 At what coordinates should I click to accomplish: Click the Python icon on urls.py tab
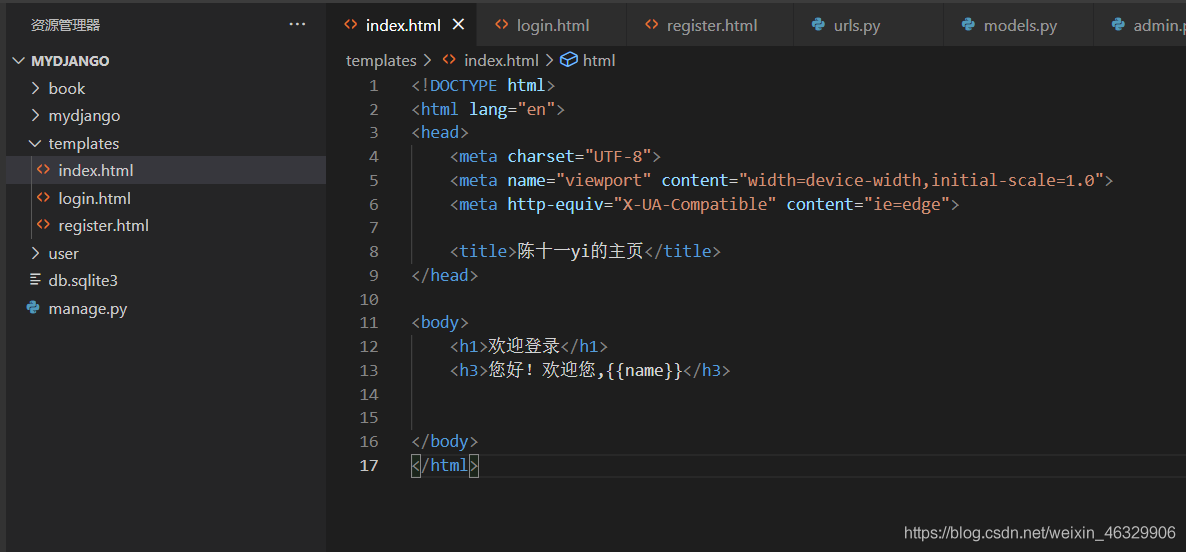818,25
